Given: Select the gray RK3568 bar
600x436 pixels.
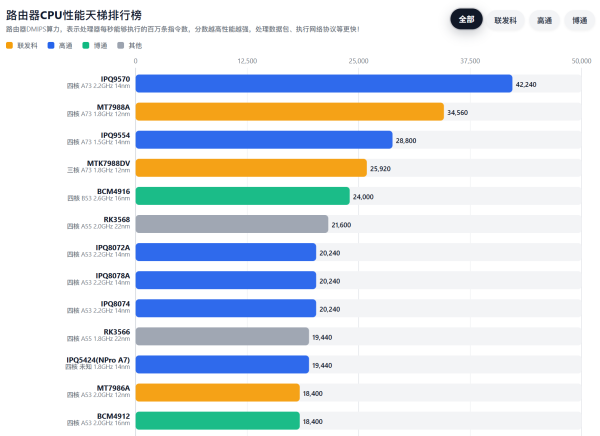Looking at the screenshot, I should 231,224.
